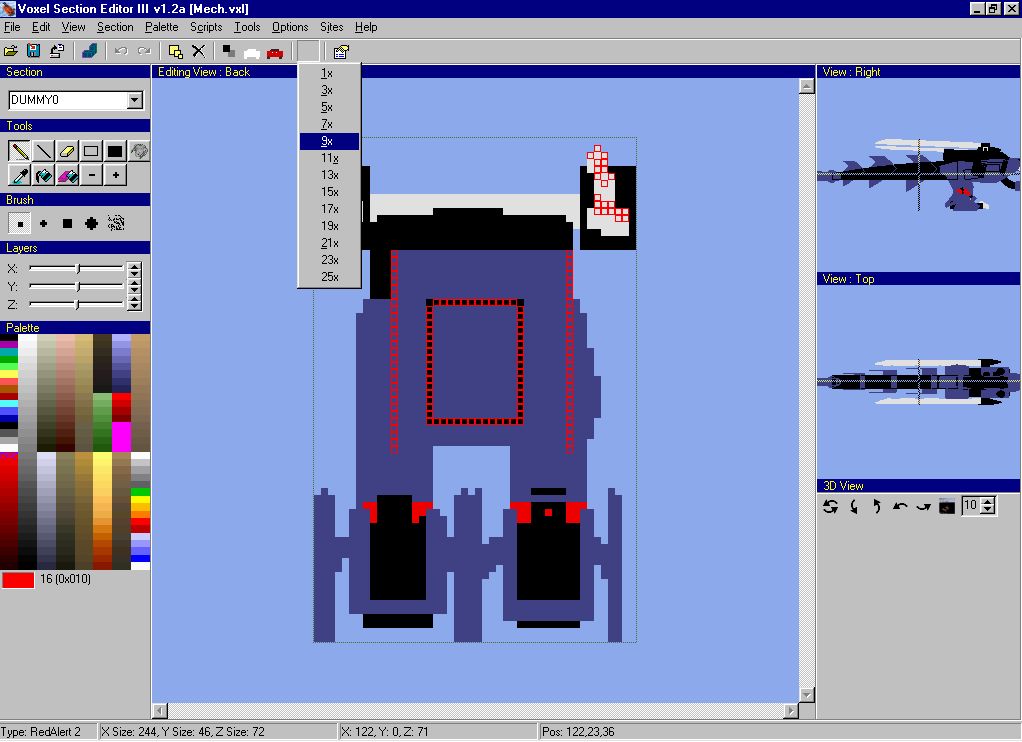
Task: Choose 15x zoom from the list
Action: tap(329, 192)
